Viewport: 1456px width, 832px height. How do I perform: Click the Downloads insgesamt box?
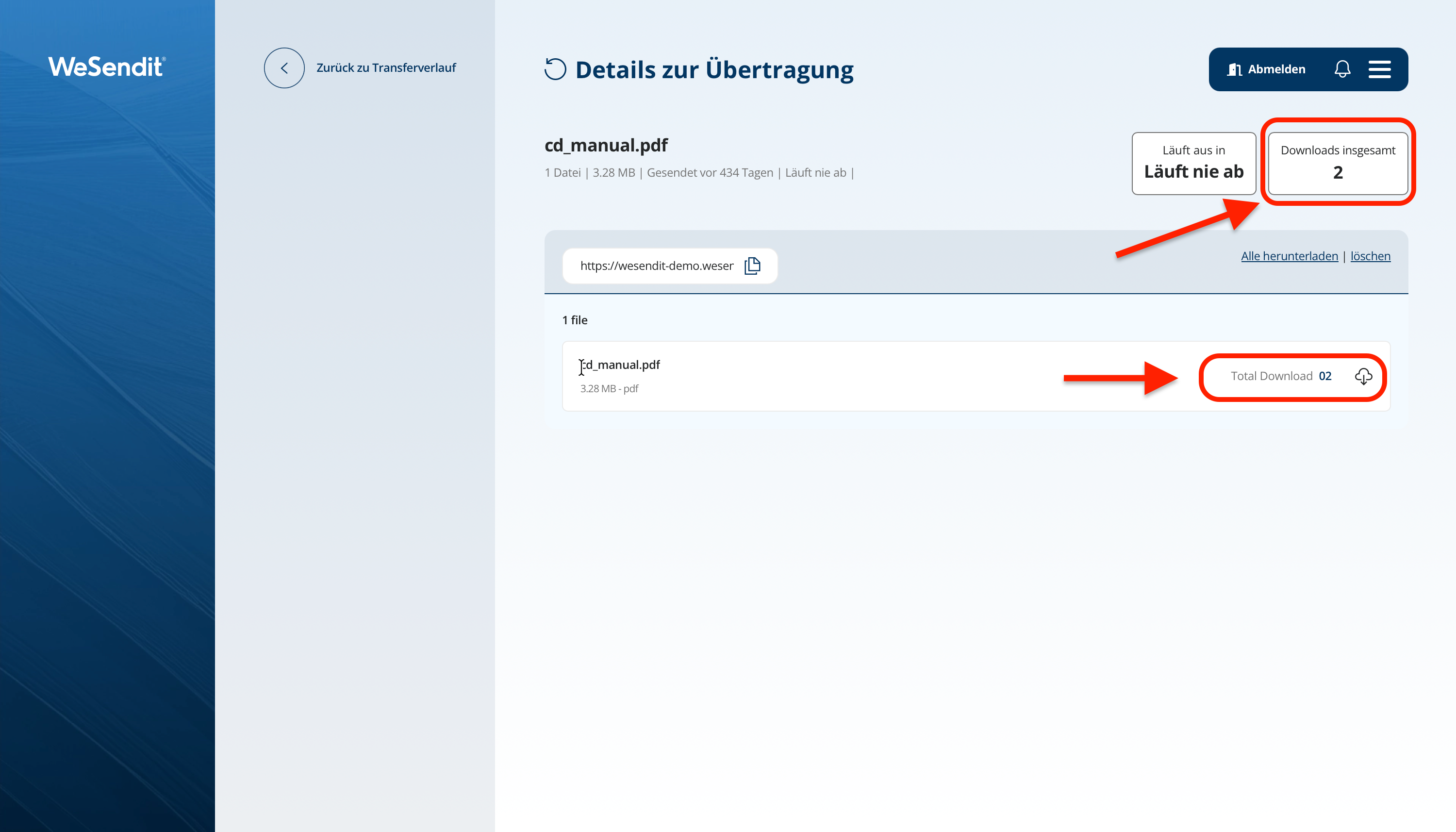tap(1337, 163)
